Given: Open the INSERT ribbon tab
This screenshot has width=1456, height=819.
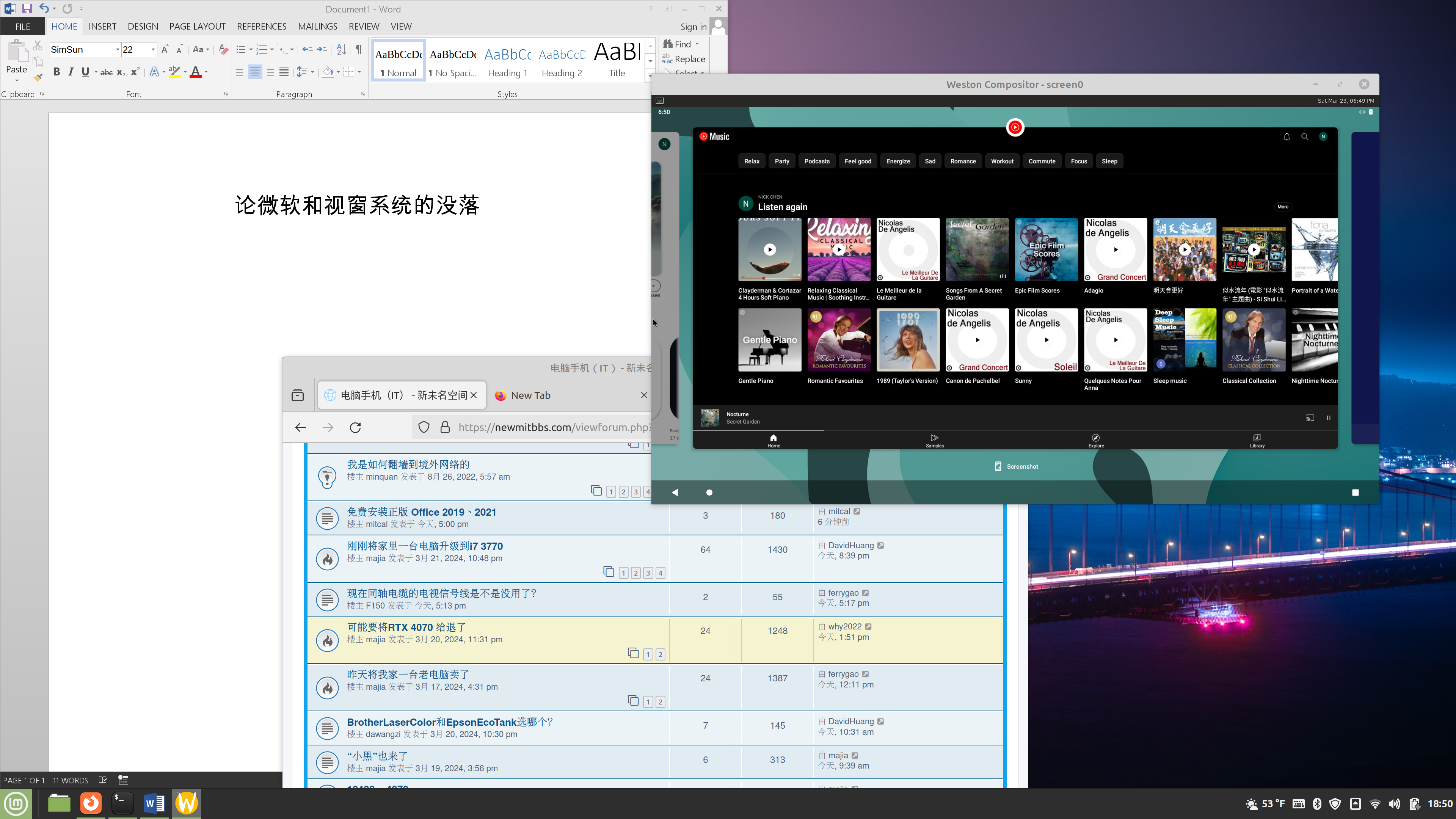Looking at the screenshot, I should pyautogui.click(x=102, y=27).
